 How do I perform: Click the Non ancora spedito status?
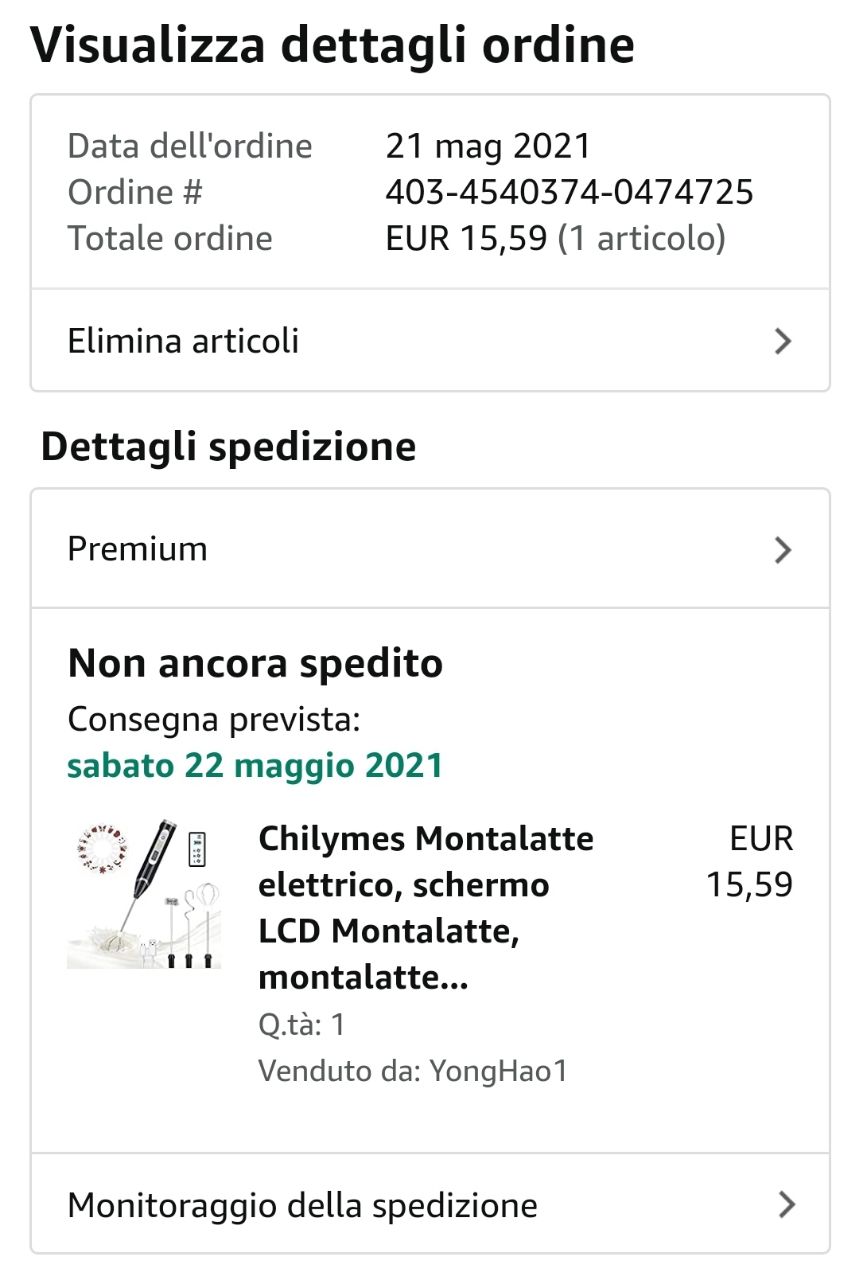255,663
